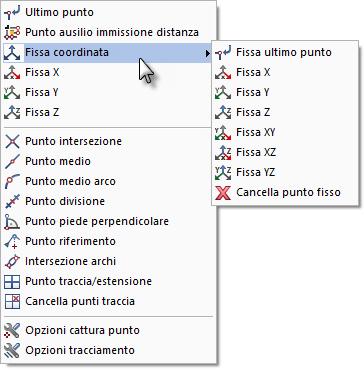Click the Cancella punti traccia grid icon
The image size is (364, 369).
pos(12,302)
